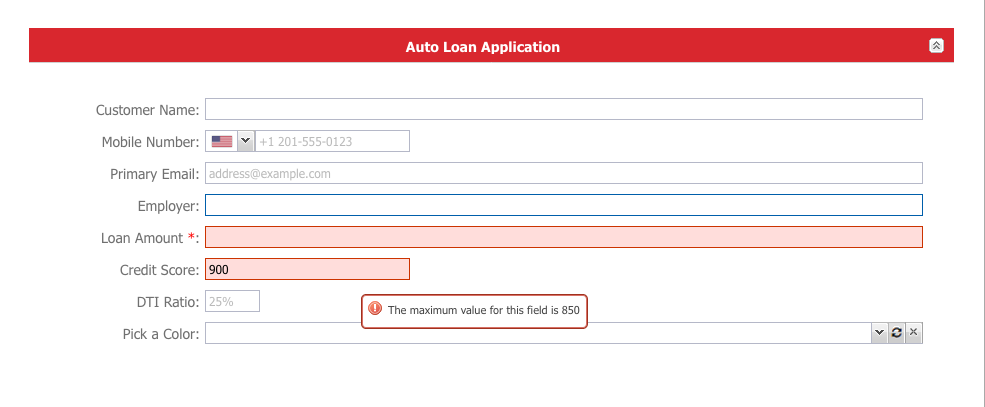Collapse the Auto Loan Application panel
Image resolution: width=985 pixels, height=407 pixels.
(x=936, y=46)
